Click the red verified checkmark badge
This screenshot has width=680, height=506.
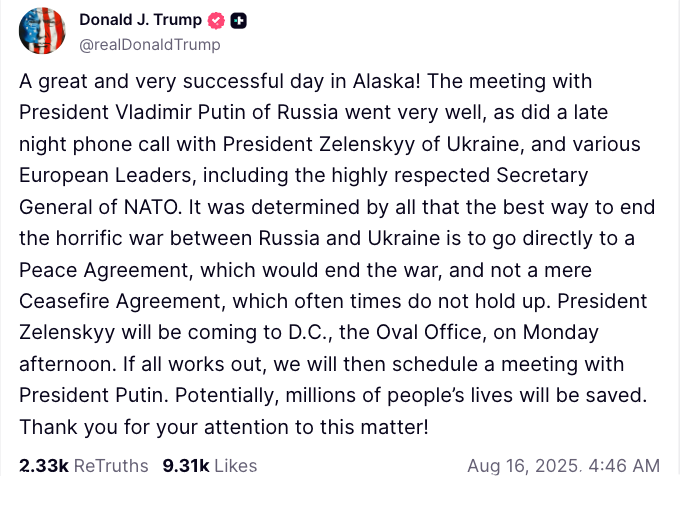click(x=217, y=20)
